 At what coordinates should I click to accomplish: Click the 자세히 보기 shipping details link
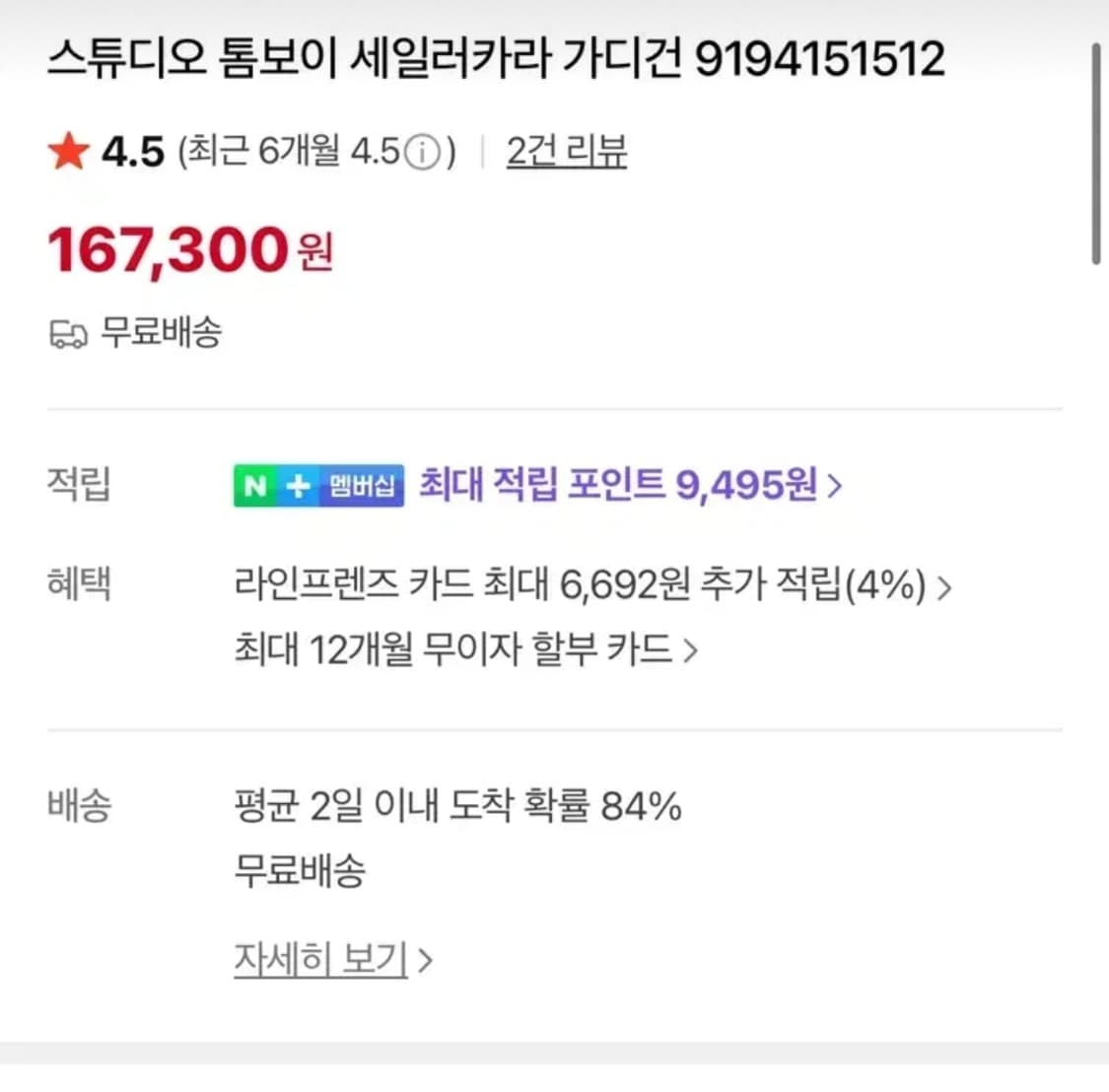[x=320, y=958]
